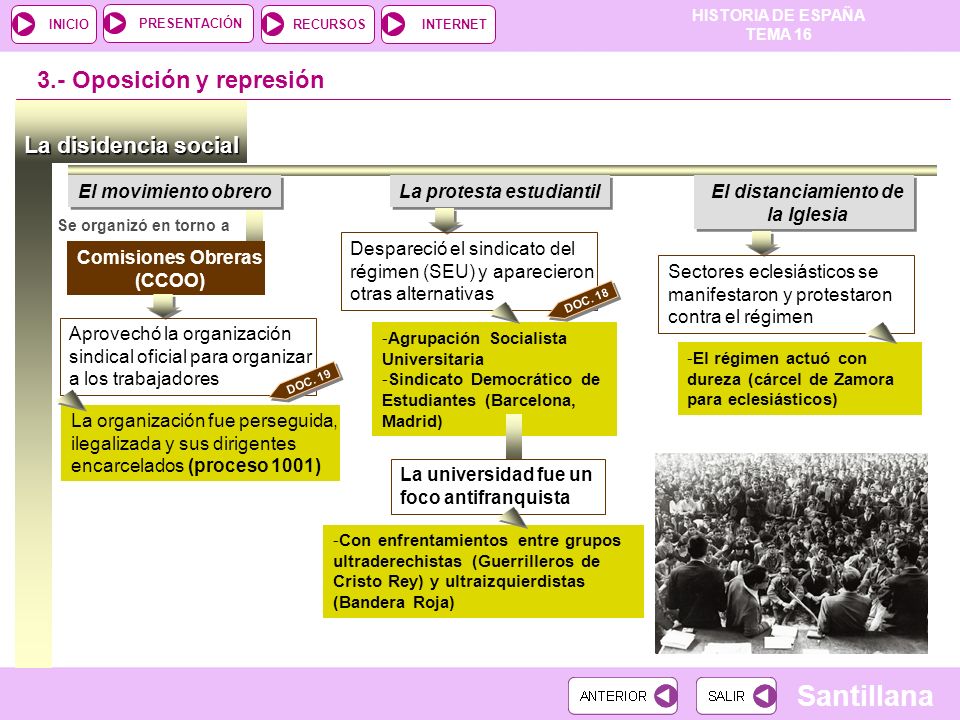Click 'Agrupación Socialista Universitaria' yellow box

pos(494,379)
